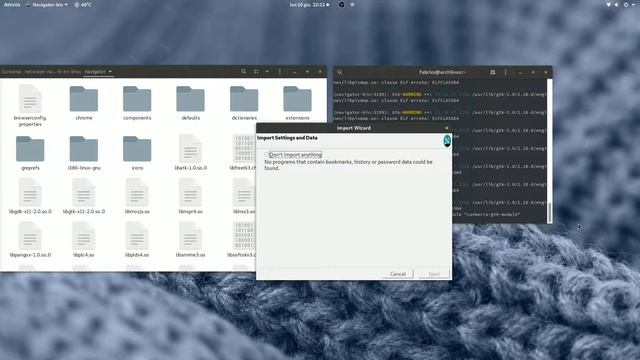Click the 'Import Wizard' title bar
640x360 pixels.
(353, 128)
